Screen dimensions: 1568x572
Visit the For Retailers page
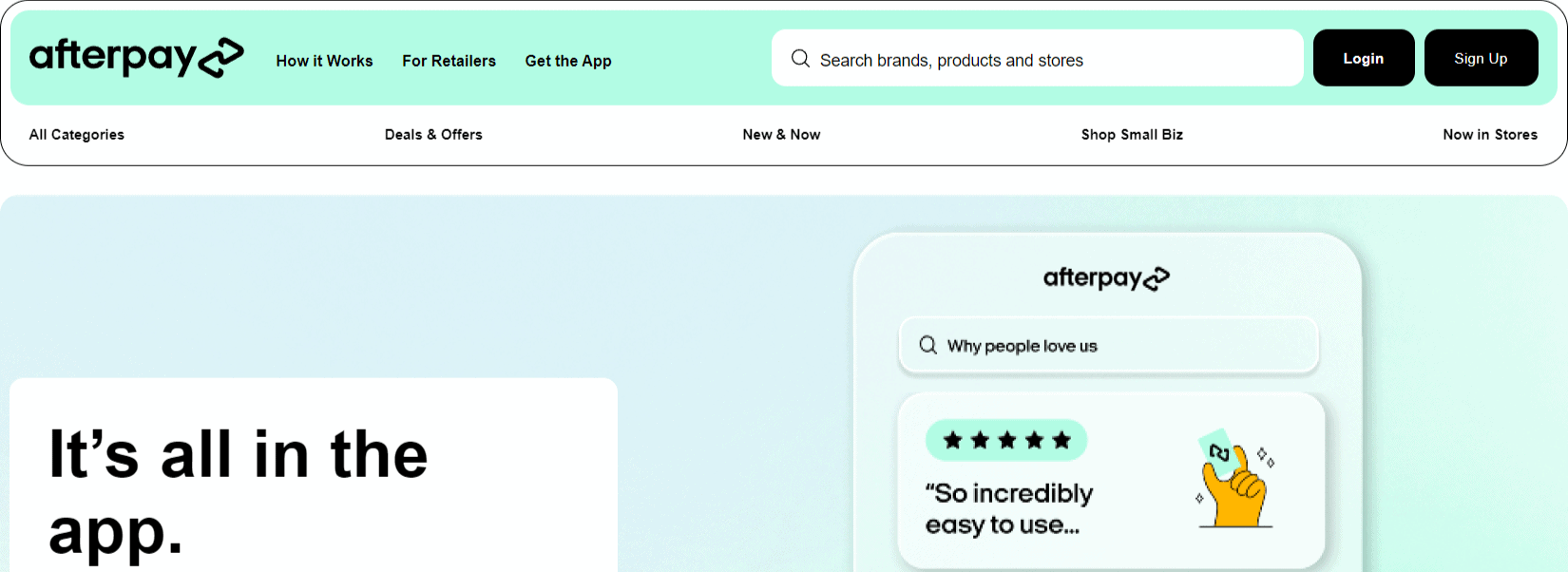[x=449, y=61]
